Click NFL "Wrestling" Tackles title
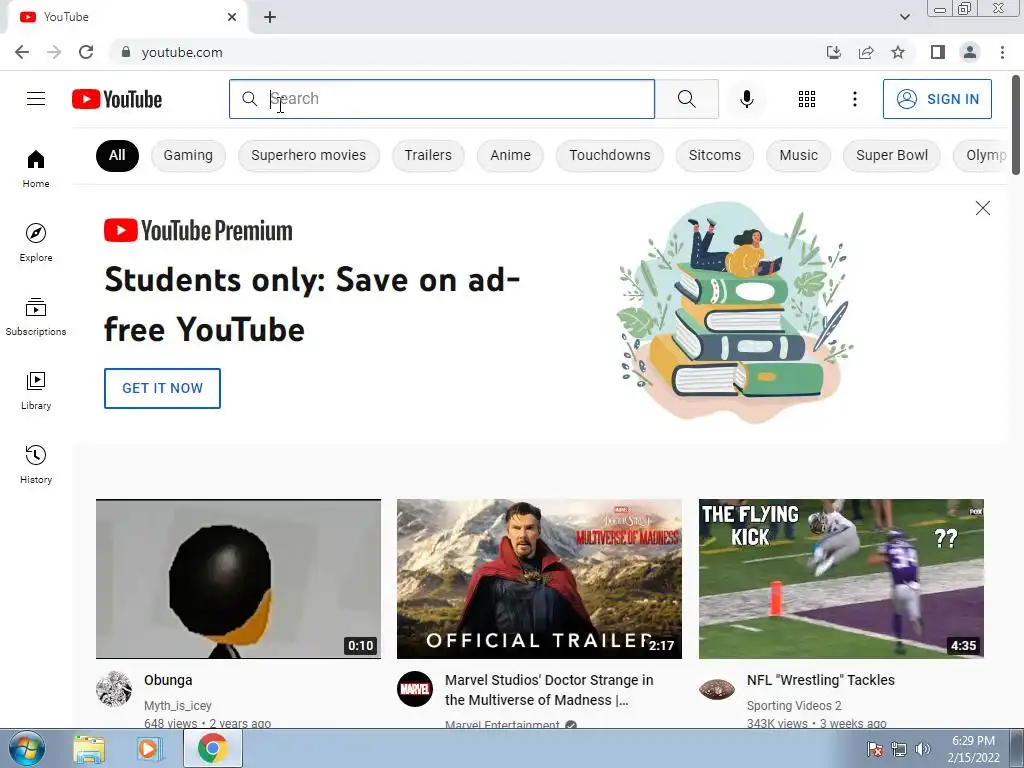The height and width of the screenshot is (768, 1024). tap(820, 680)
